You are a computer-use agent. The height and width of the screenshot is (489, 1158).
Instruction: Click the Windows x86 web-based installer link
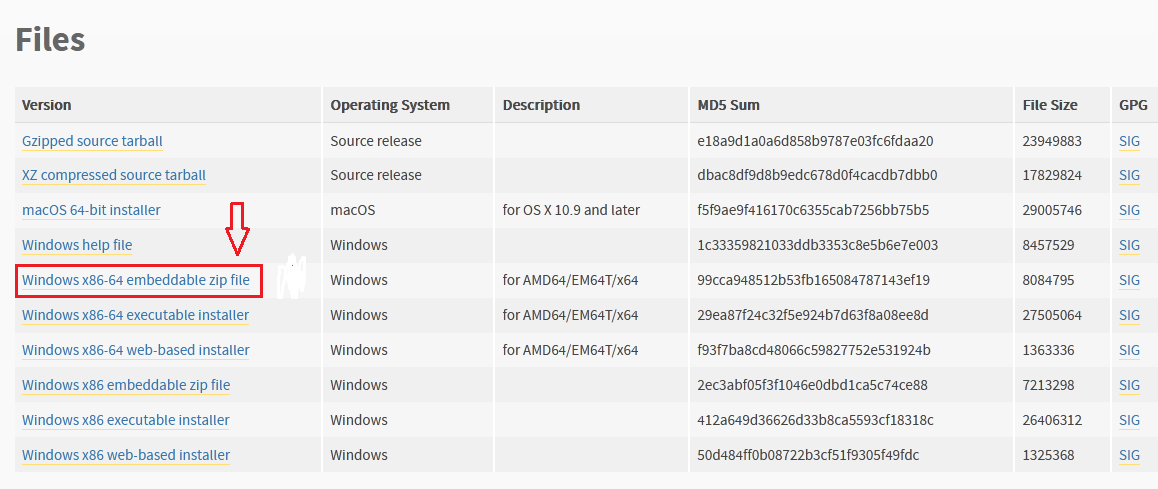pos(126,455)
